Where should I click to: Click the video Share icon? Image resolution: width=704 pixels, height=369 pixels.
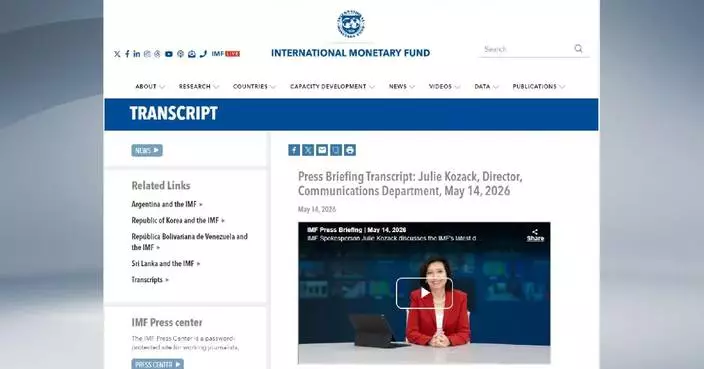(x=535, y=235)
